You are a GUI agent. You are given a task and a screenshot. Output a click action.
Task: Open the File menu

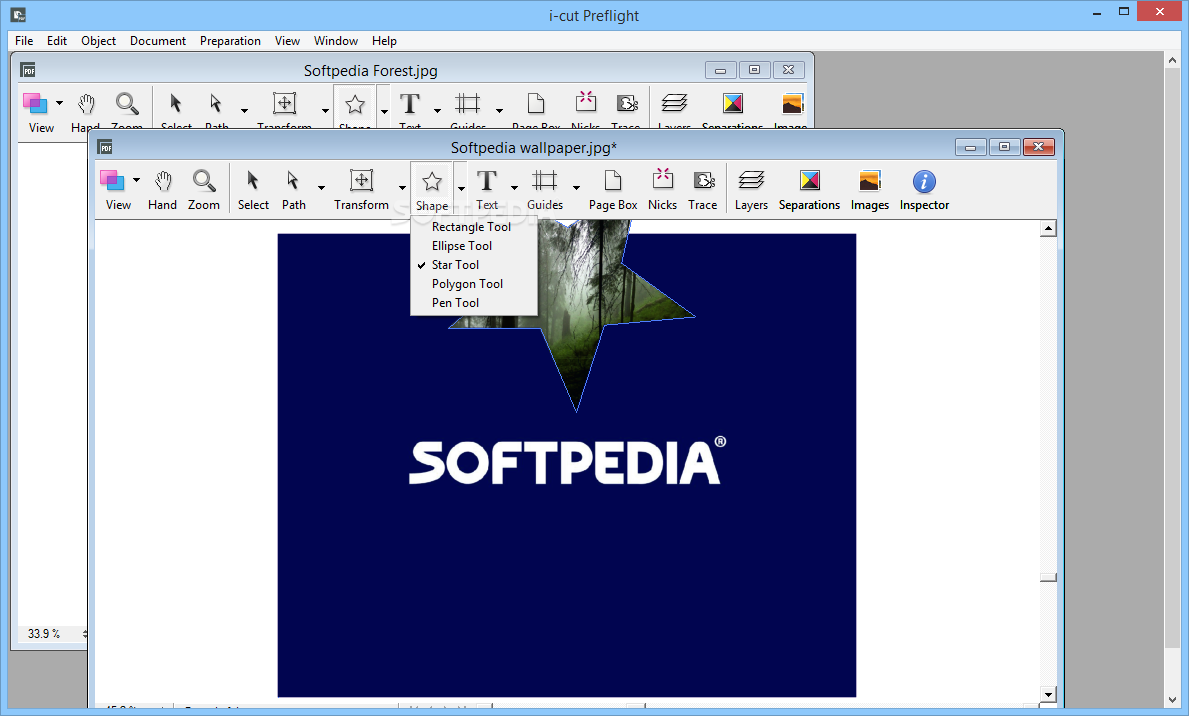coord(24,41)
